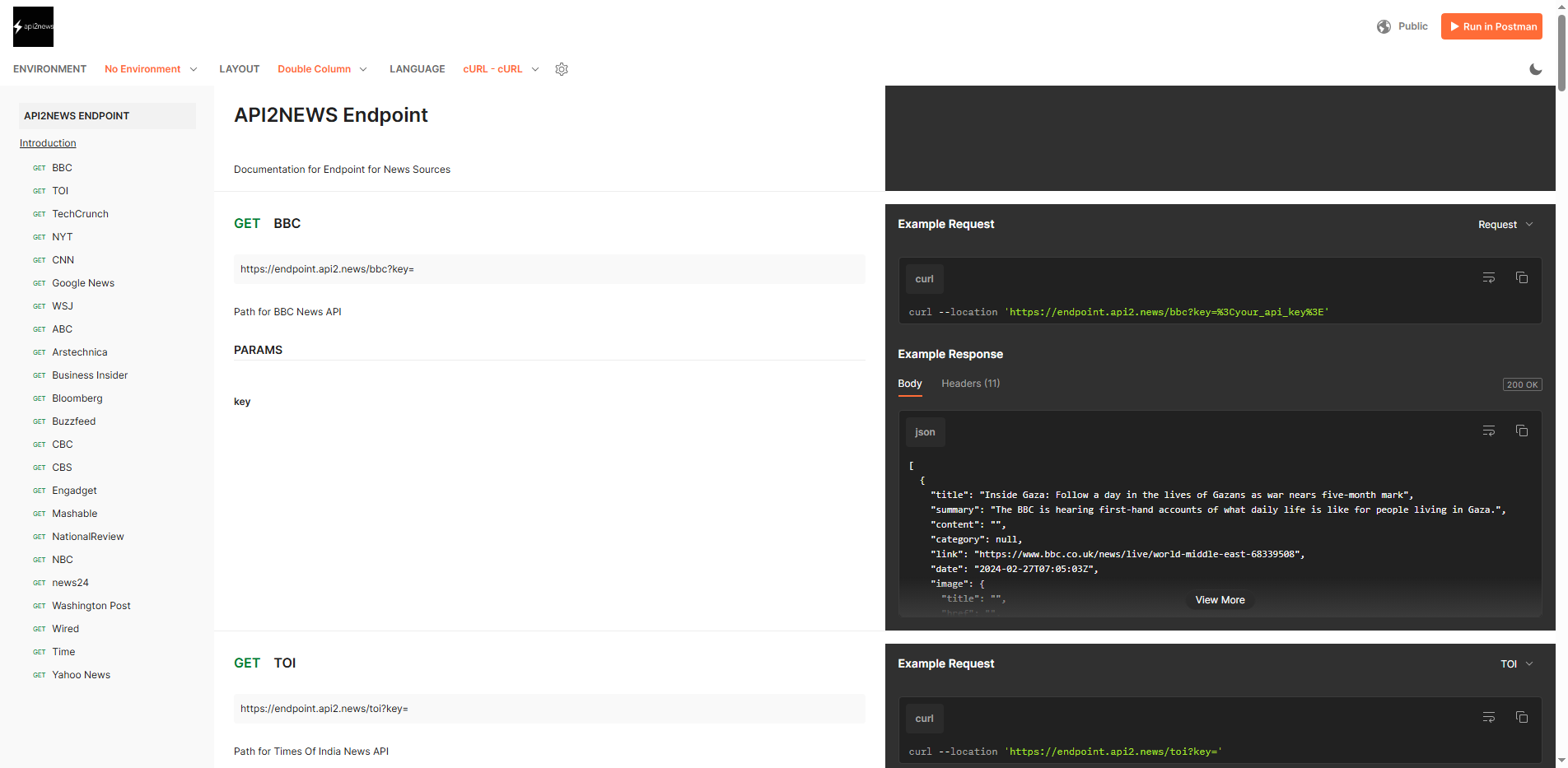Expand the Double Column layout selector
Image resolution: width=1568 pixels, height=768 pixels.
tap(322, 69)
